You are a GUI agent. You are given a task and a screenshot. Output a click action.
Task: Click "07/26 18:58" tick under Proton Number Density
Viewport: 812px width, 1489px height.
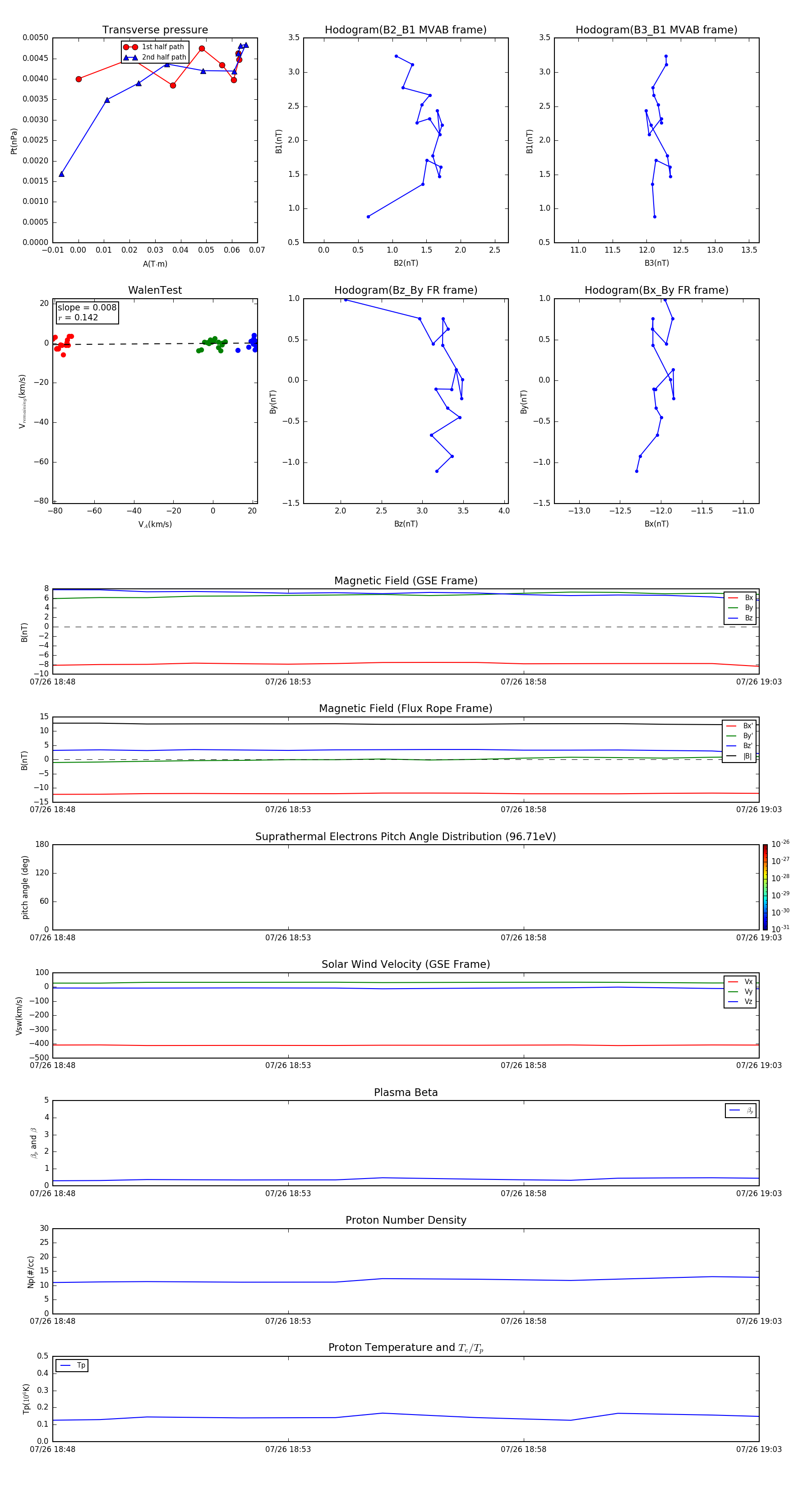click(523, 1321)
